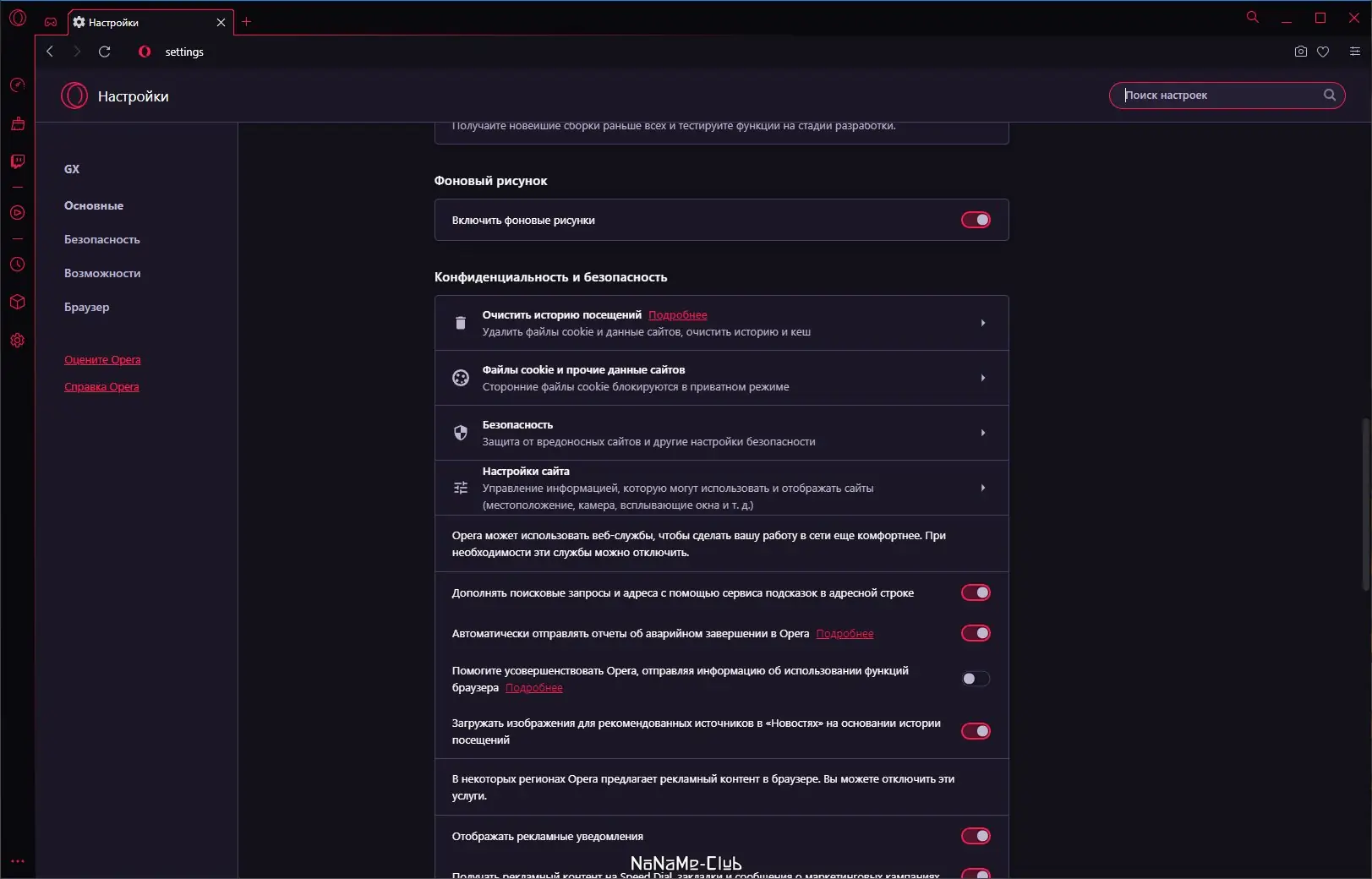This screenshot has height=879, width=1372.
Task: Go forward with the forward arrow
Action: [x=77, y=52]
